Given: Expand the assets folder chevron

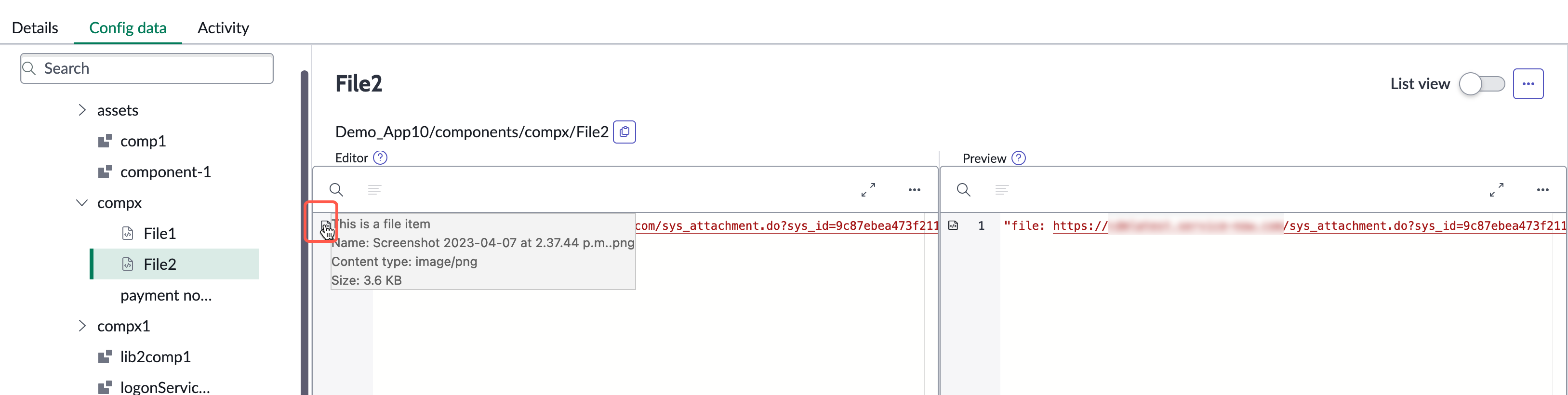Looking at the screenshot, I should pos(82,110).
